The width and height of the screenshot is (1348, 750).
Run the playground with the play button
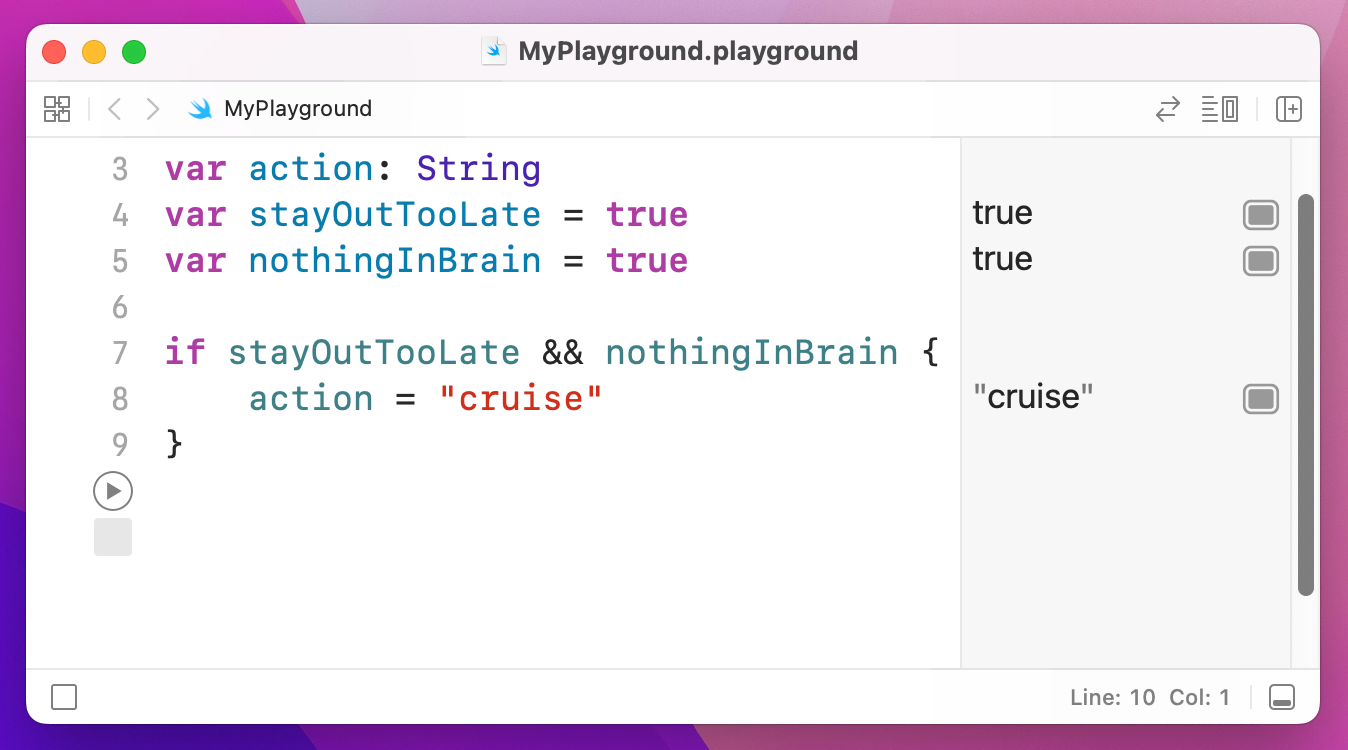113,490
